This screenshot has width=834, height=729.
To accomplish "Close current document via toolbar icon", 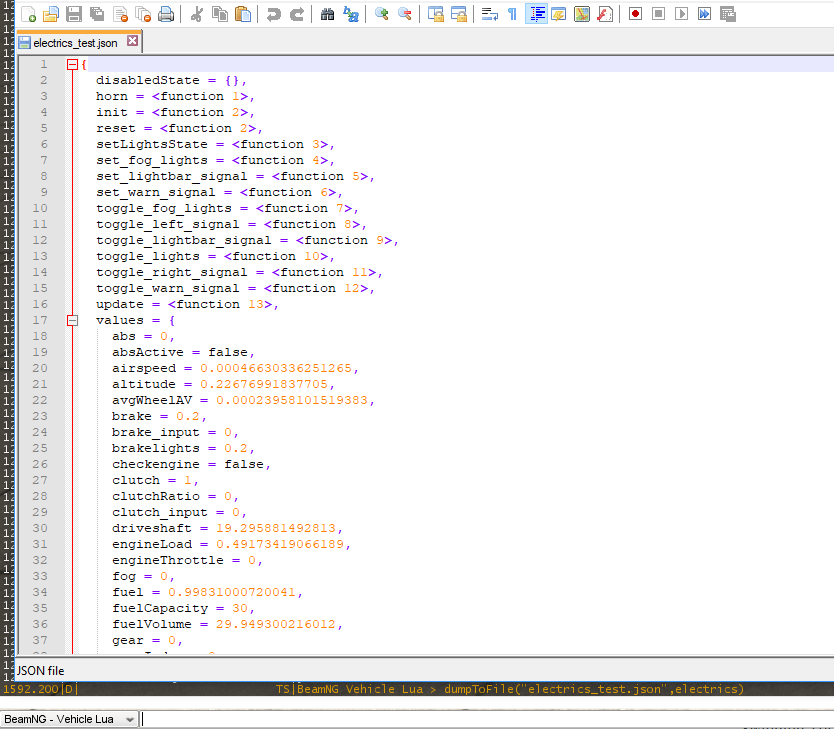I will (120, 14).
